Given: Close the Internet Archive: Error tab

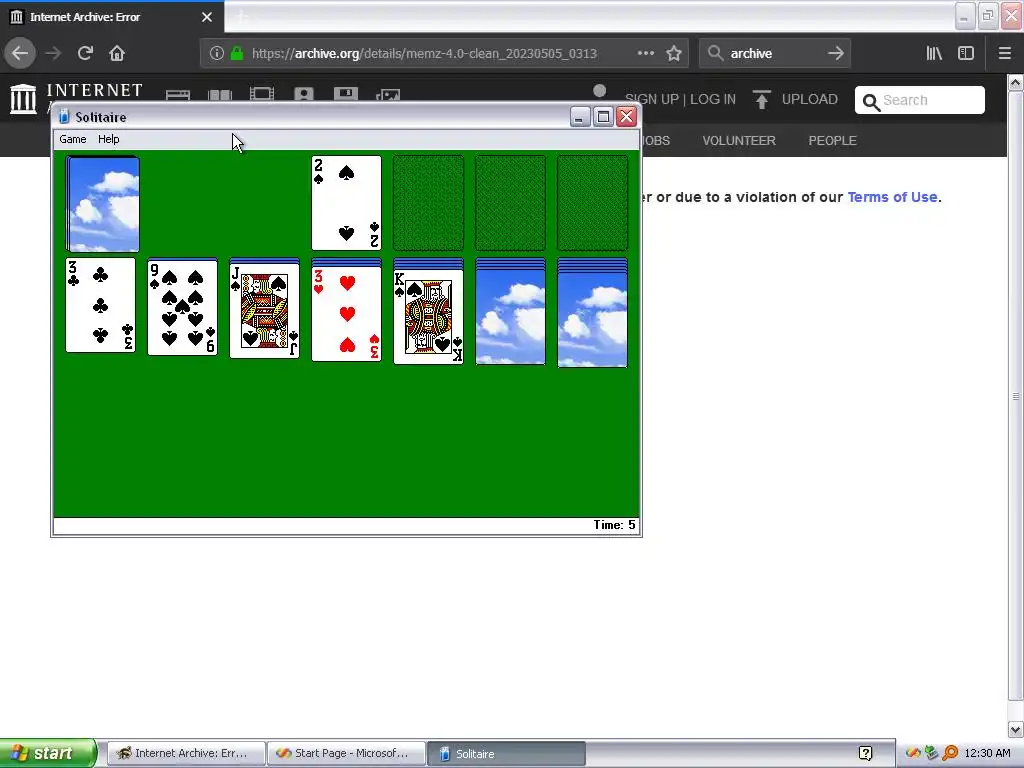Looking at the screenshot, I should tap(207, 17).
